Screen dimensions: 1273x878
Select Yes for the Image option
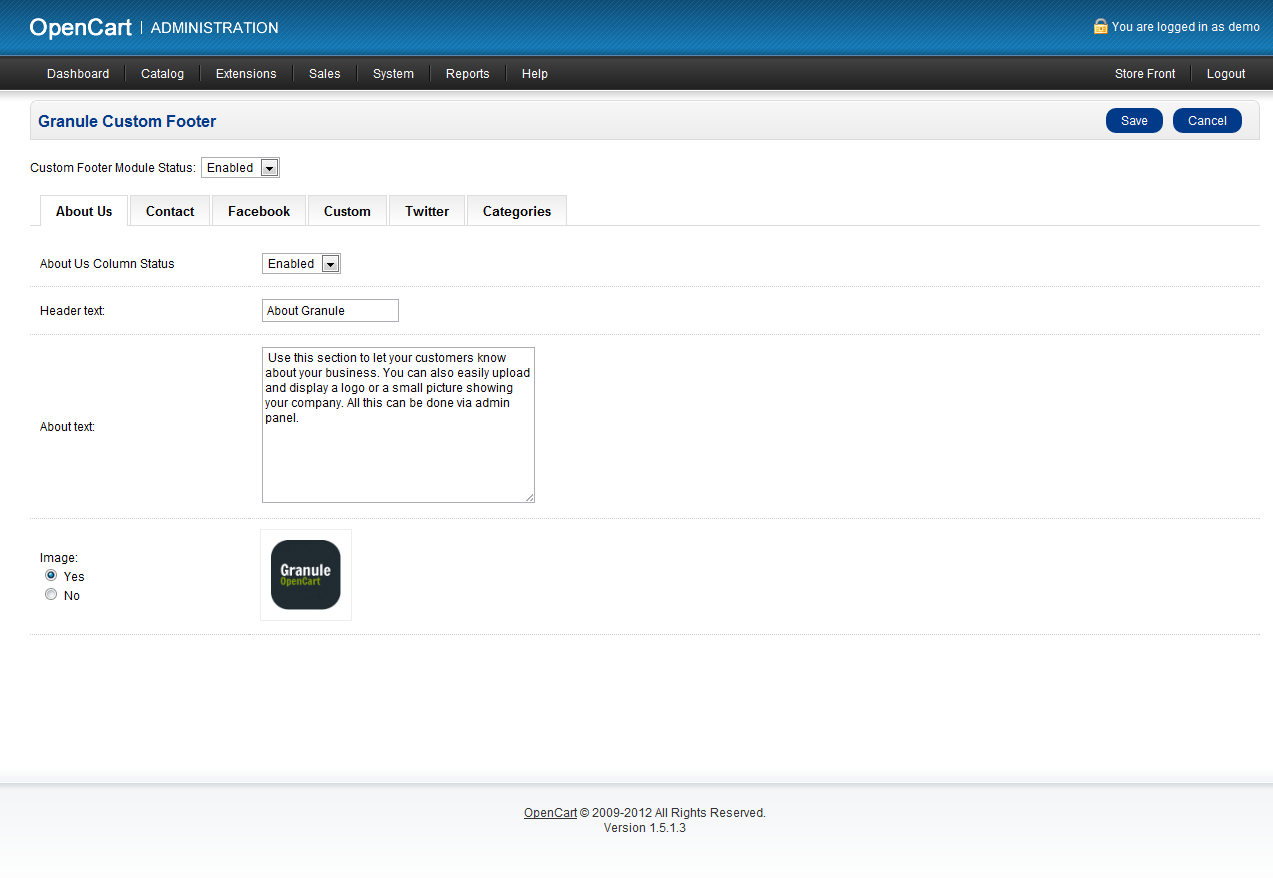(x=51, y=576)
